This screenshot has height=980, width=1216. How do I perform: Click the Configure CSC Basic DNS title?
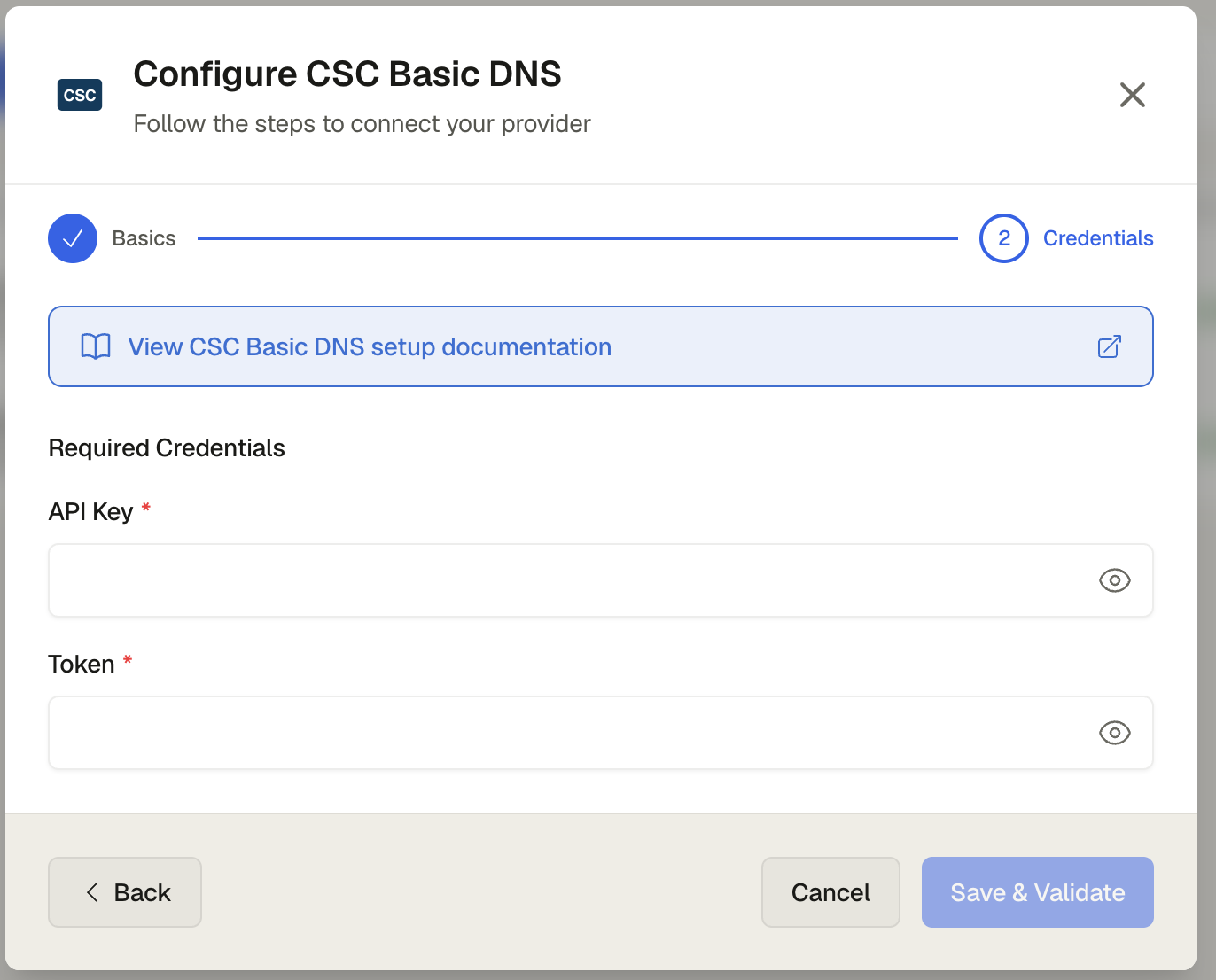tap(347, 74)
